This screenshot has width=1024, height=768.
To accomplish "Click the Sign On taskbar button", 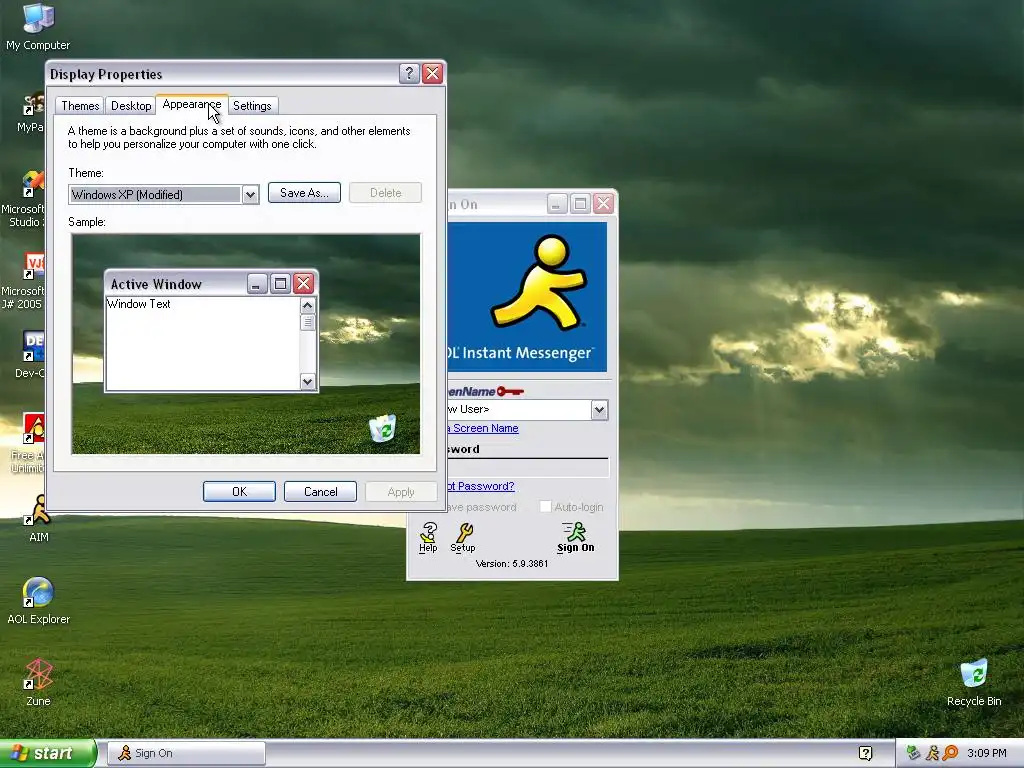I will [186, 753].
